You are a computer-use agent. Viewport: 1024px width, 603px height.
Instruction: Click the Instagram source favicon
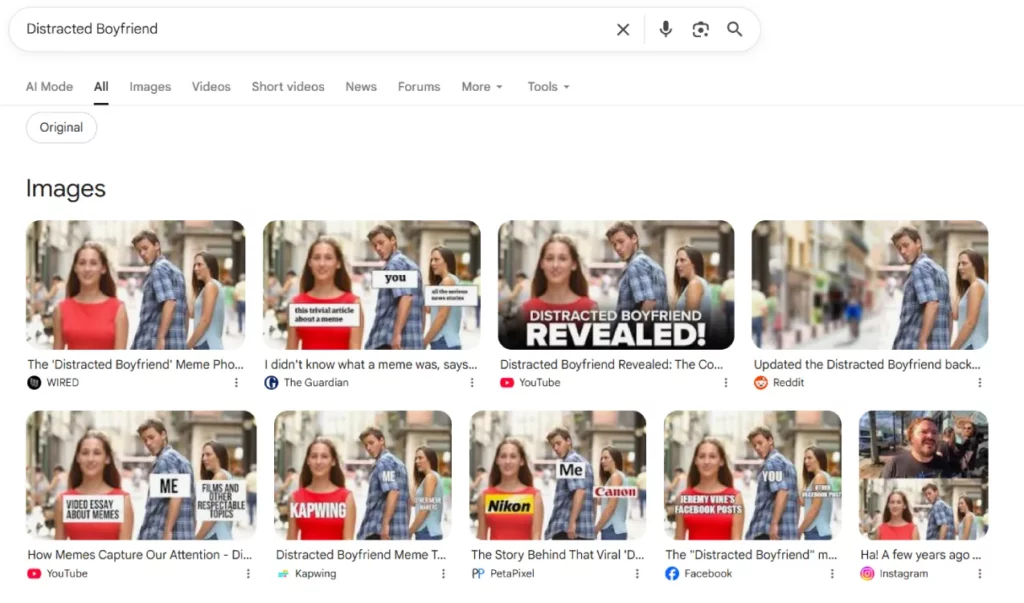867,574
